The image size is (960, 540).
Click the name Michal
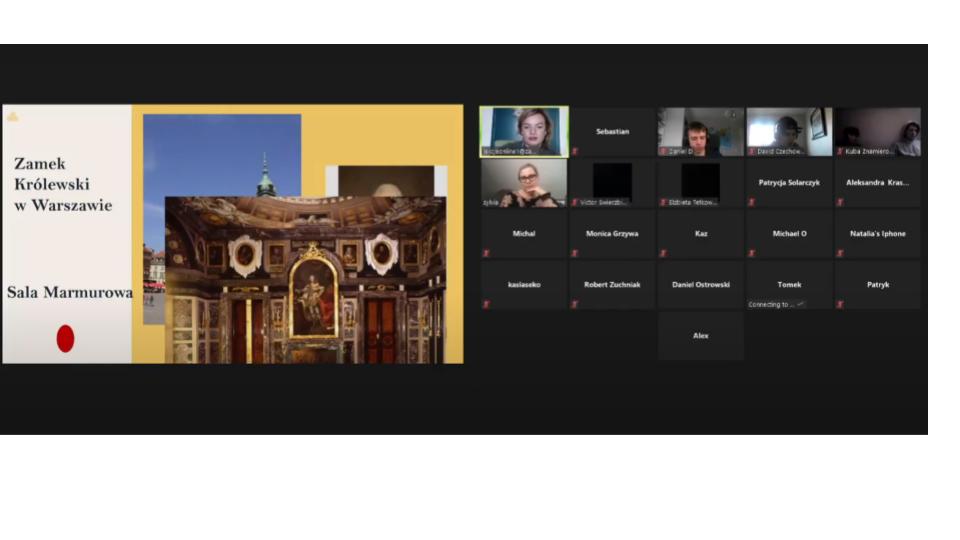tap(524, 233)
